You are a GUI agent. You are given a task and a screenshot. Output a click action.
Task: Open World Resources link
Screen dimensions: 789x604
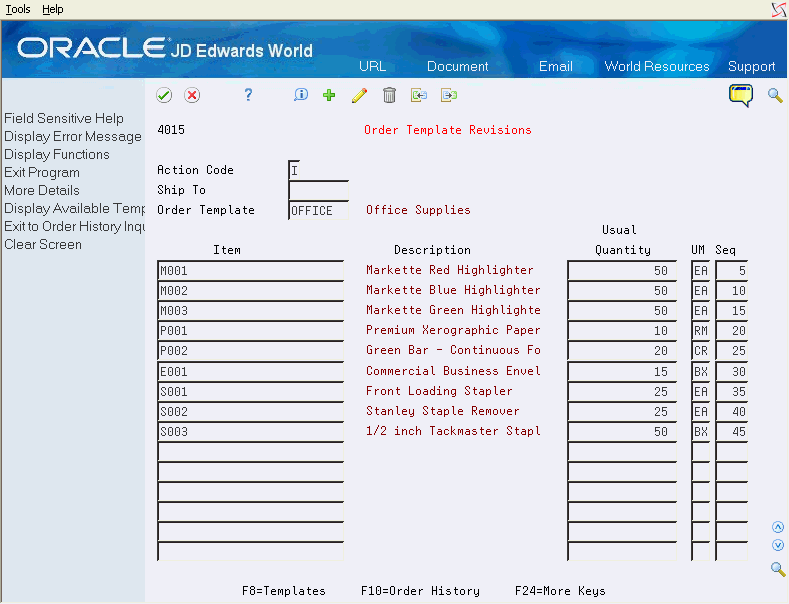click(657, 66)
